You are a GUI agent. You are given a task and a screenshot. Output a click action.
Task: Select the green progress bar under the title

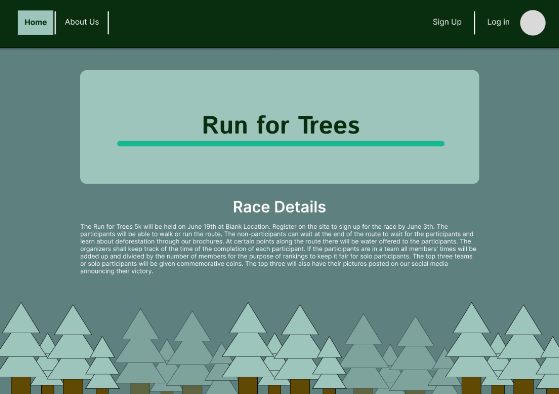point(281,144)
